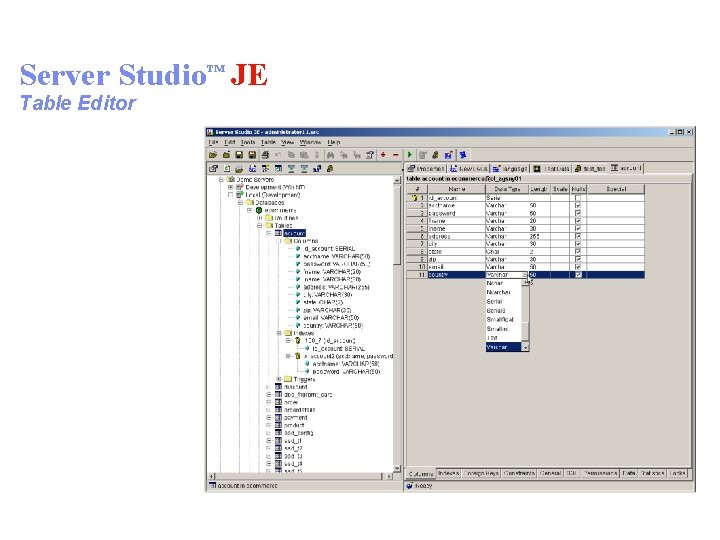Click the binoculars find icon
Image resolution: width=720 pixels, height=540 pixels.
click(x=330, y=155)
